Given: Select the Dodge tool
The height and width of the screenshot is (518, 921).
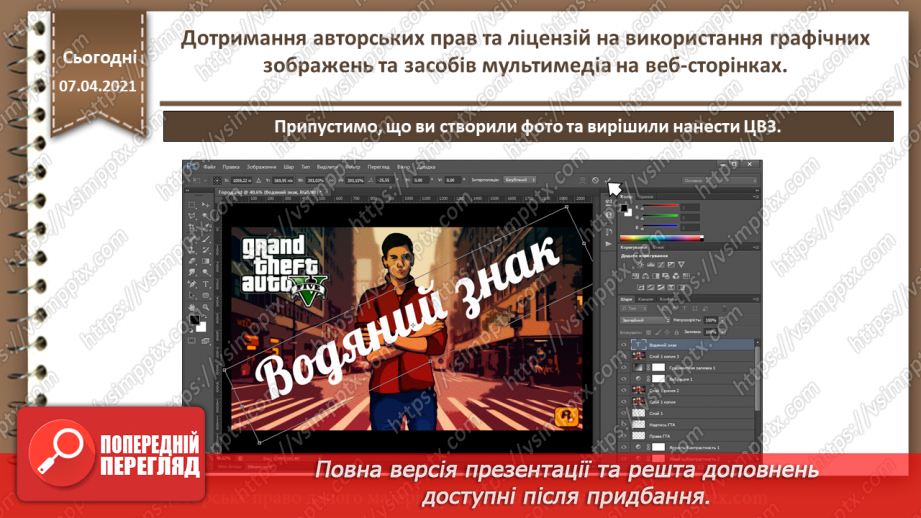Looking at the screenshot, I should 206,272.
